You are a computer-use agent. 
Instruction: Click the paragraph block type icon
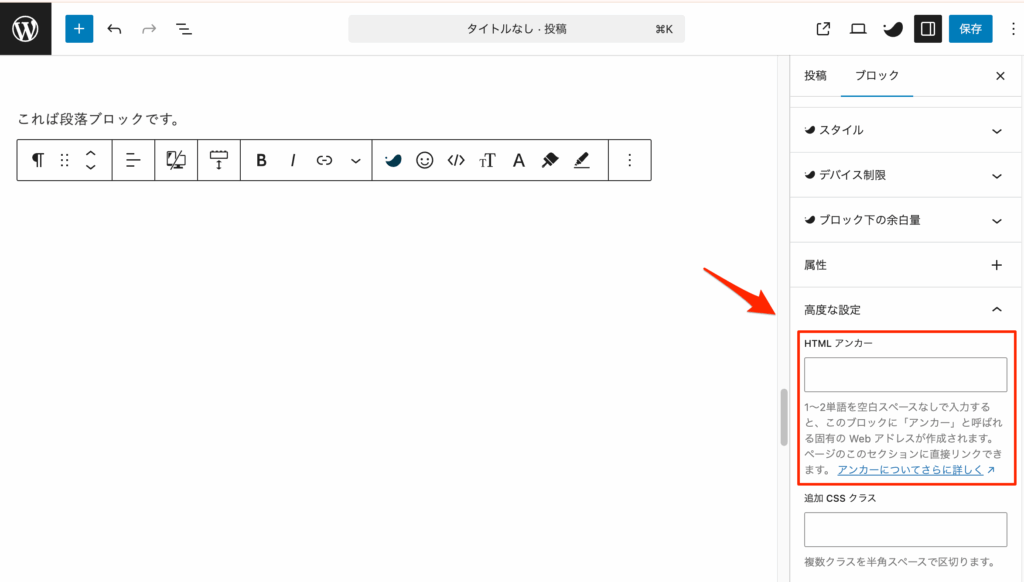[x=36, y=160]
